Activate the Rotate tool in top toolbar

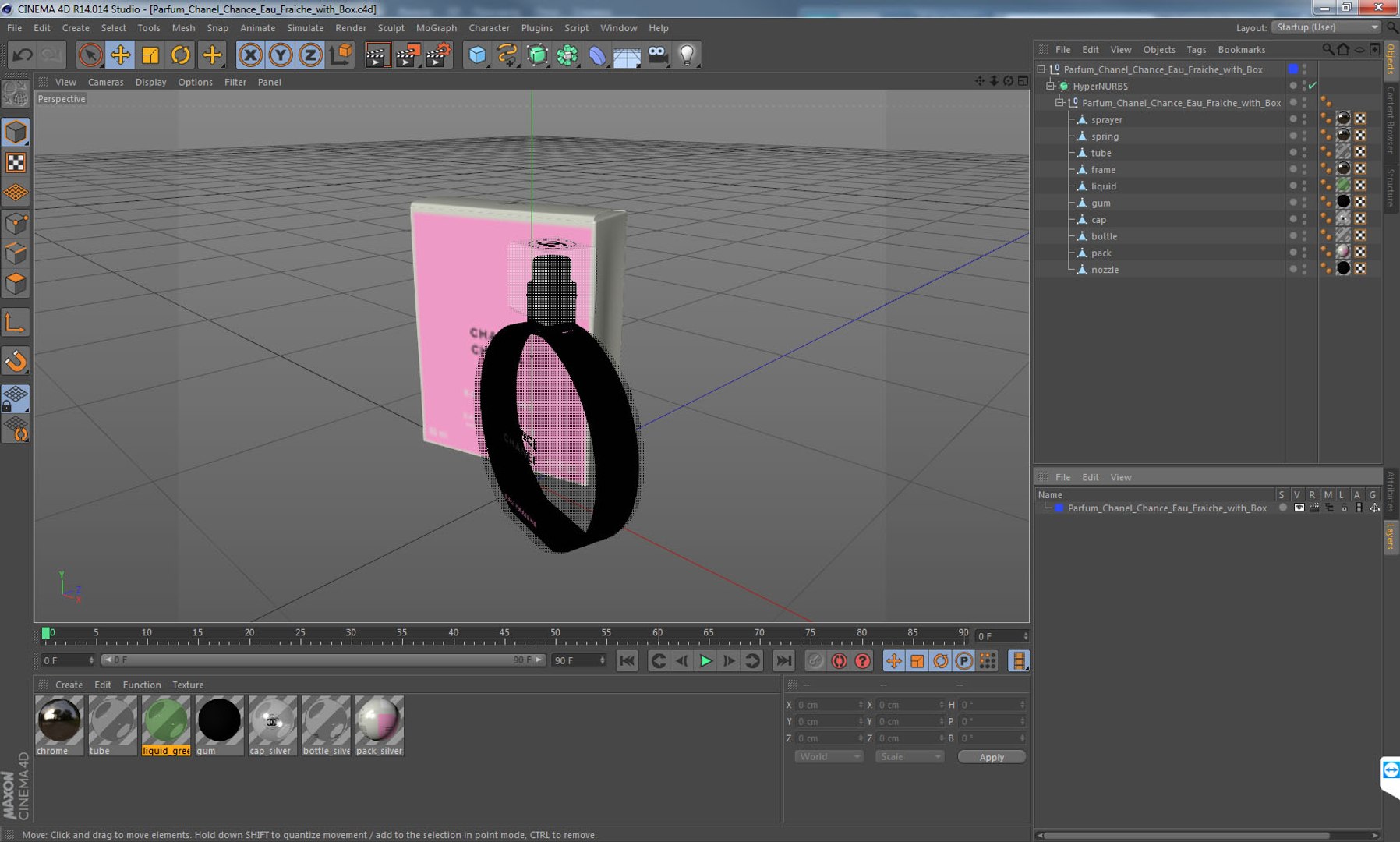[x=181, y=55]
